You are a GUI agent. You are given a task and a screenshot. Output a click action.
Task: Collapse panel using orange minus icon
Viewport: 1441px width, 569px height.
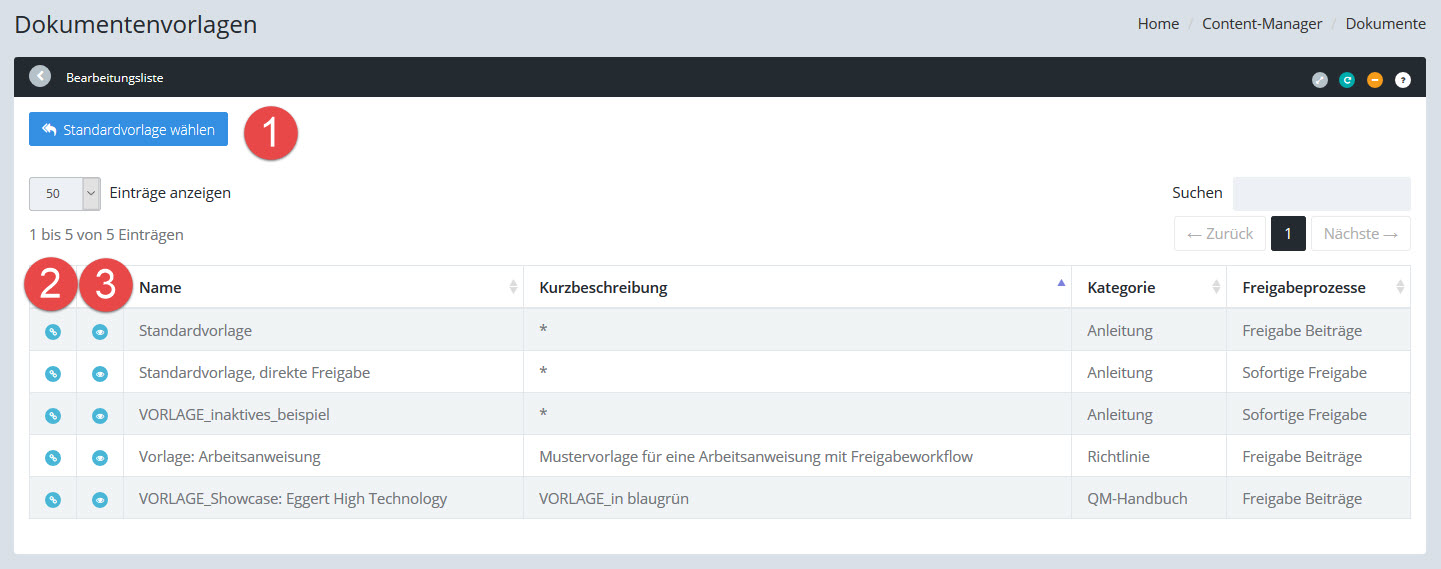1375,80
